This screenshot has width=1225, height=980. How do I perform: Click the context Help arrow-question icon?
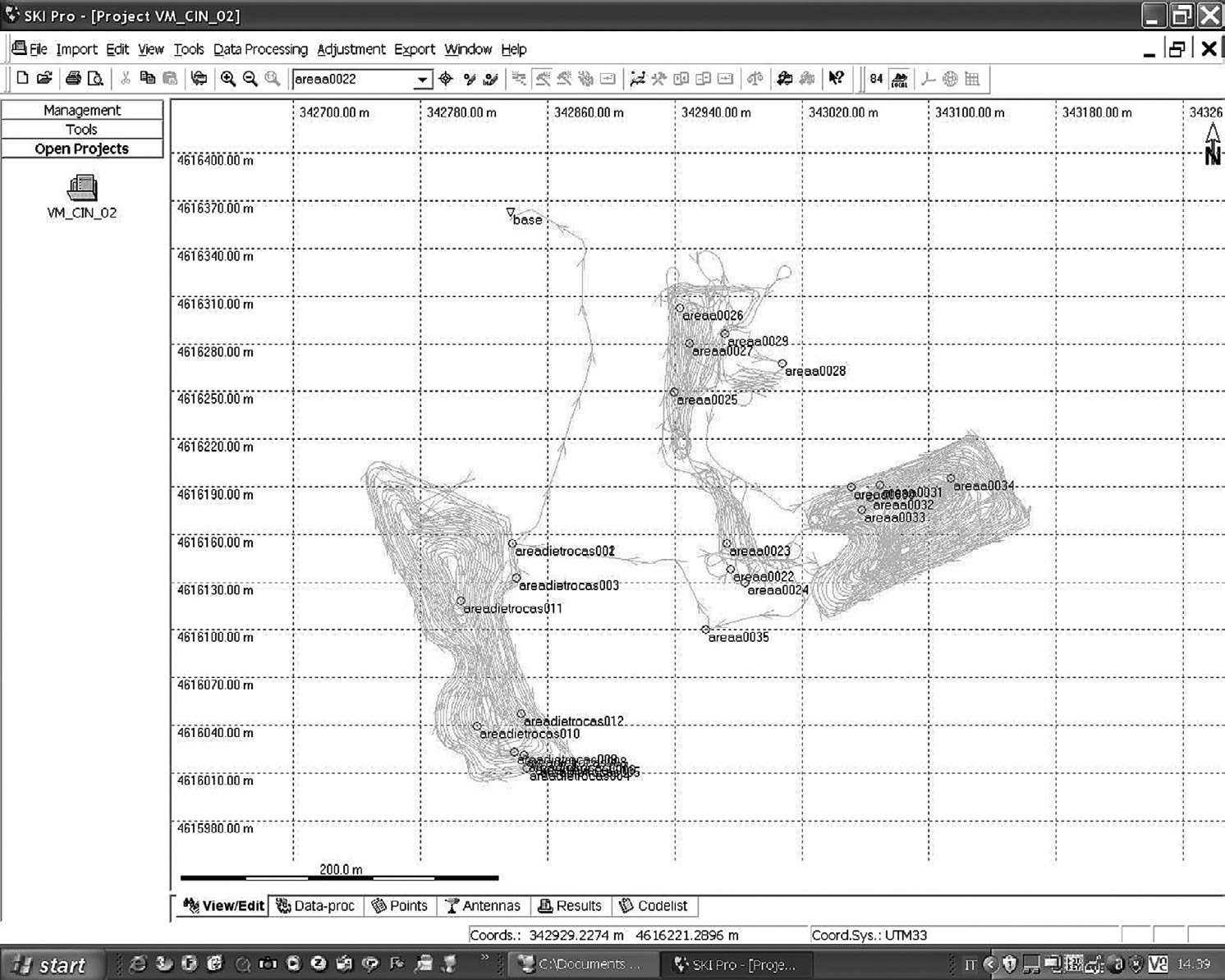point(836,78)
